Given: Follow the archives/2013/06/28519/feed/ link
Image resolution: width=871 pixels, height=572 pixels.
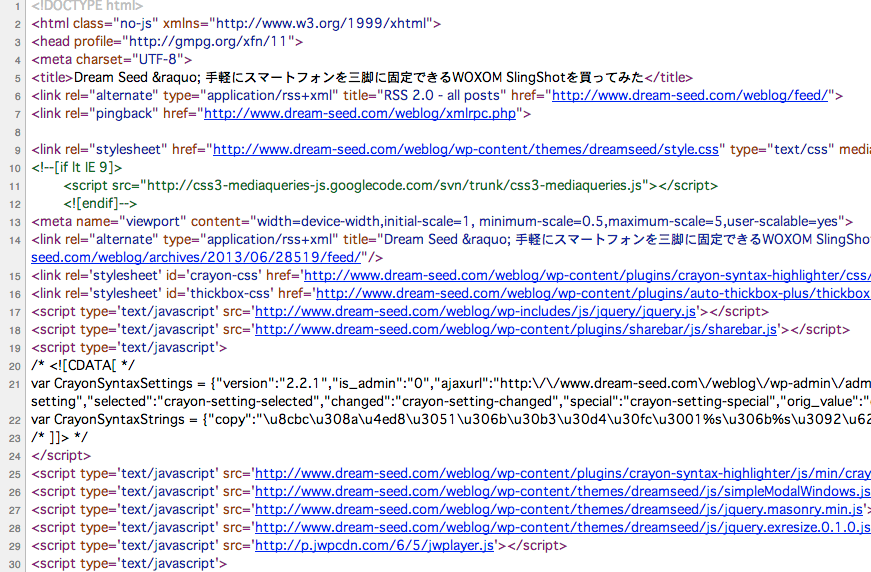Looking at the screenshot, I should click(196, 257).
